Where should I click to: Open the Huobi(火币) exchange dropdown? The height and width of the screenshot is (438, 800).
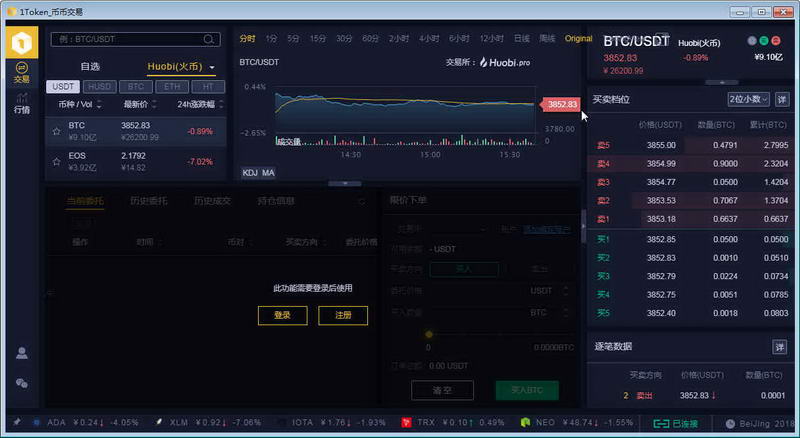point(182,67)
